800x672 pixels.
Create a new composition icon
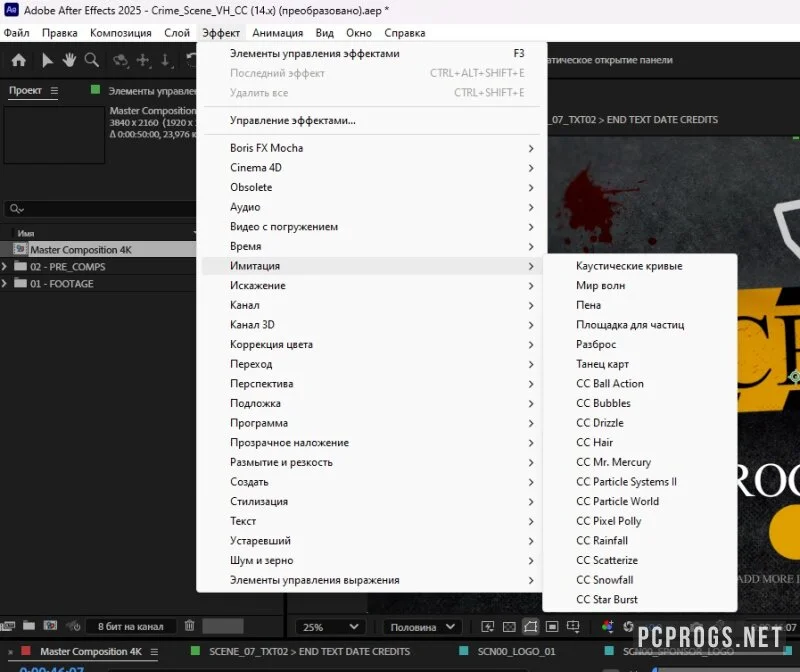pos(50,626)
